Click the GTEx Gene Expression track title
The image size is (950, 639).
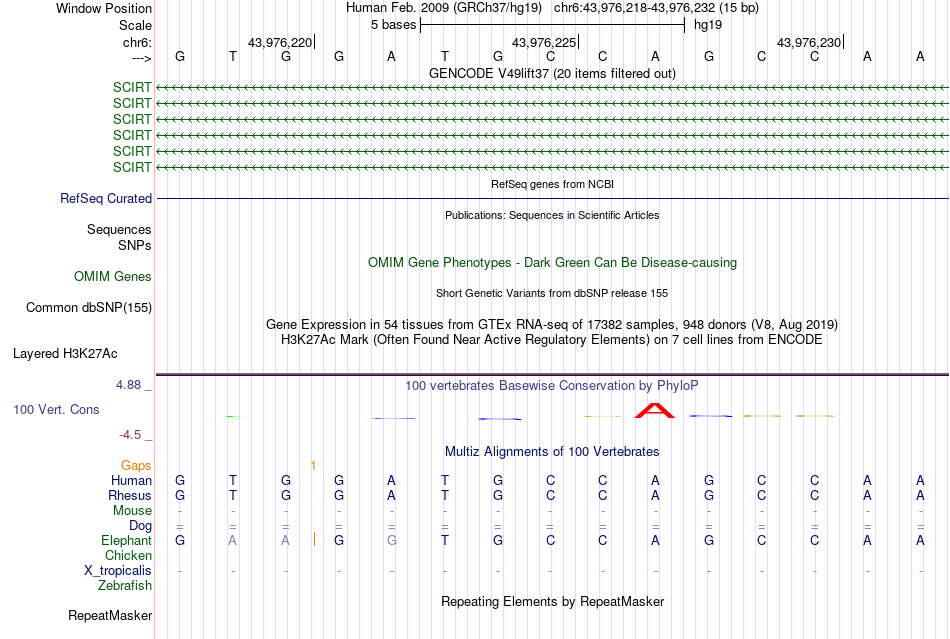(552, 324)
